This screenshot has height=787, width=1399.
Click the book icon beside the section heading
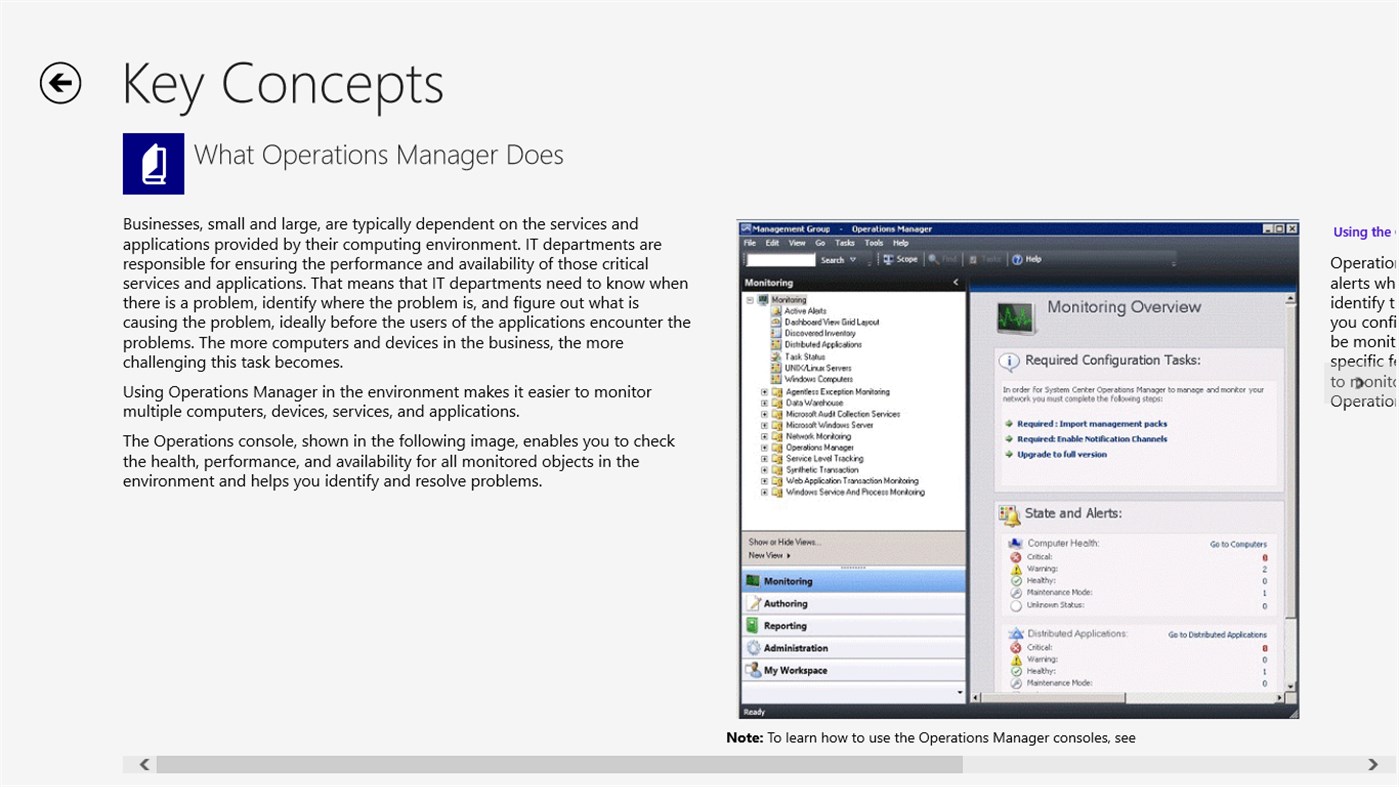pos(152,163)
